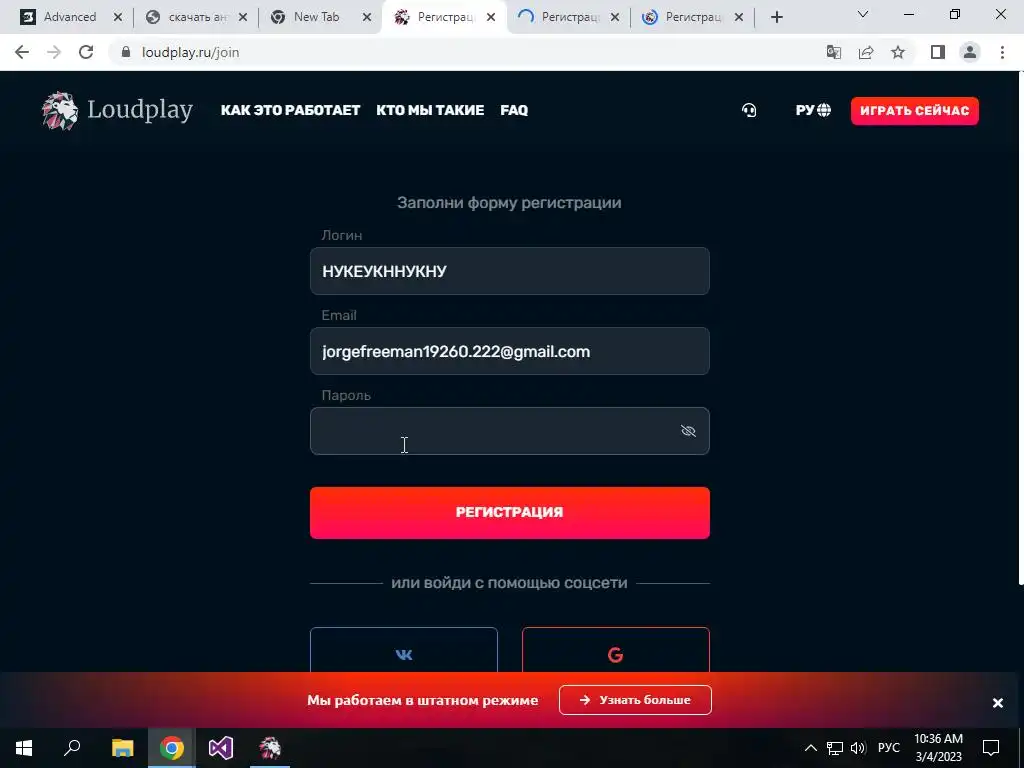Click the ИГРАТЬ СЕЙЧАС button
1024x768 pixels.
coord(914,111)
